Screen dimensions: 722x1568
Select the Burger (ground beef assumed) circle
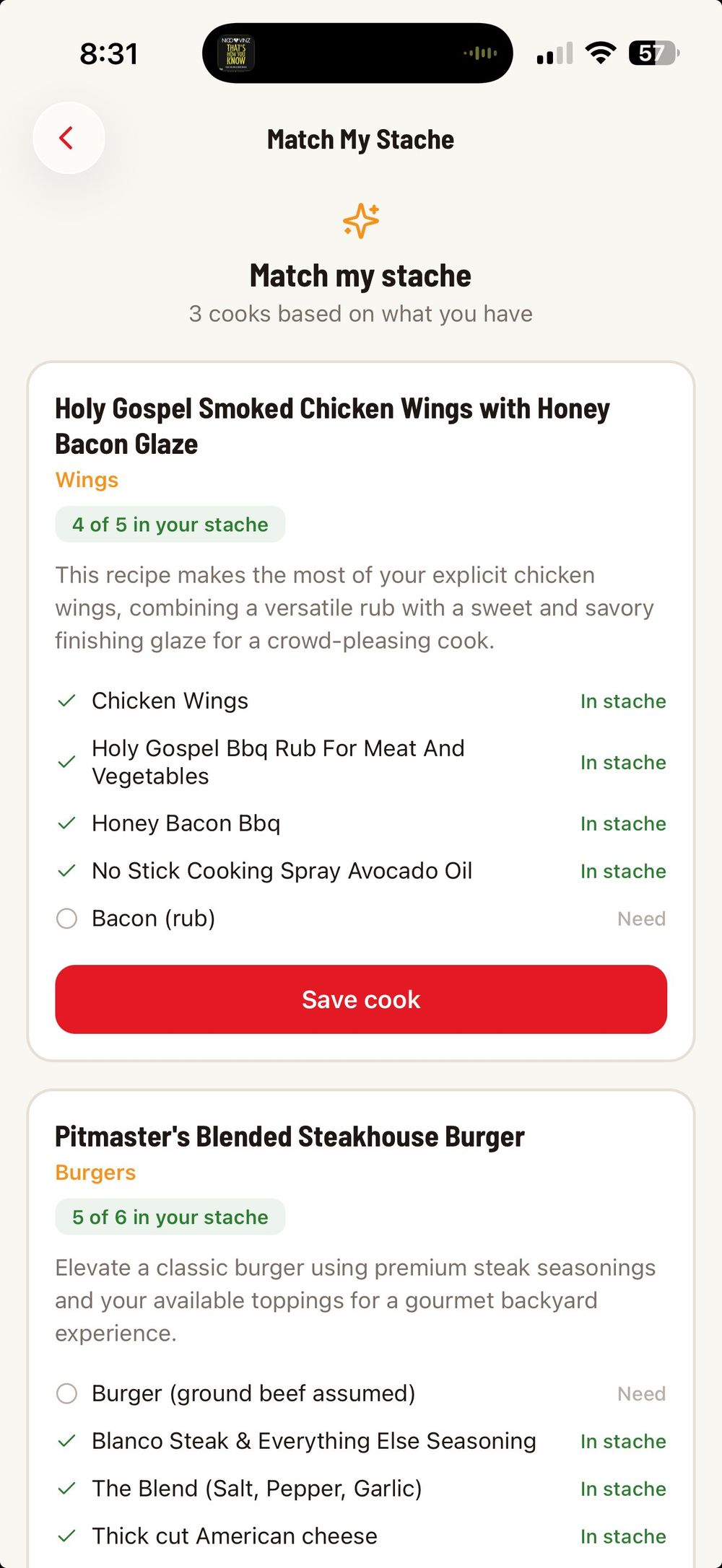(x=66, y=1393)
